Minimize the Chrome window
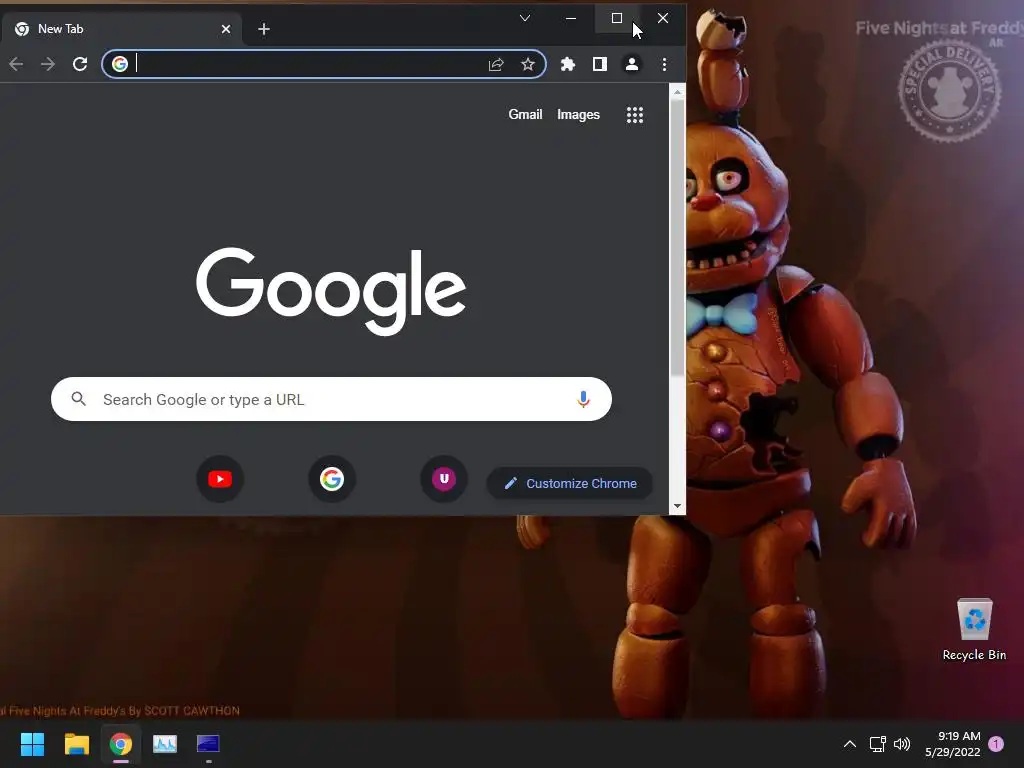This screenshot has height=768, width=1024. click(x=571, y=18)
